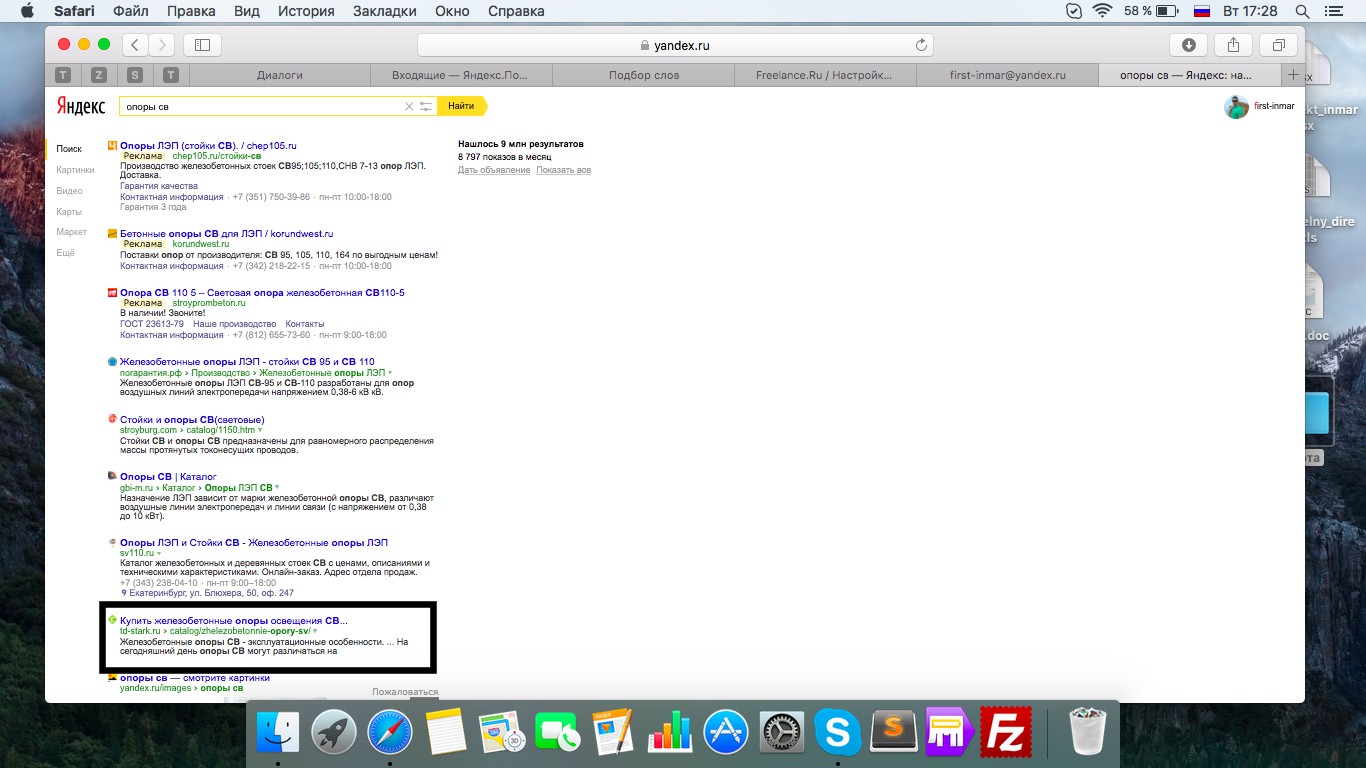Launch FaceTime from the Dock
The height and width of the screenshot is (768, 1366).
click(557, 733)
